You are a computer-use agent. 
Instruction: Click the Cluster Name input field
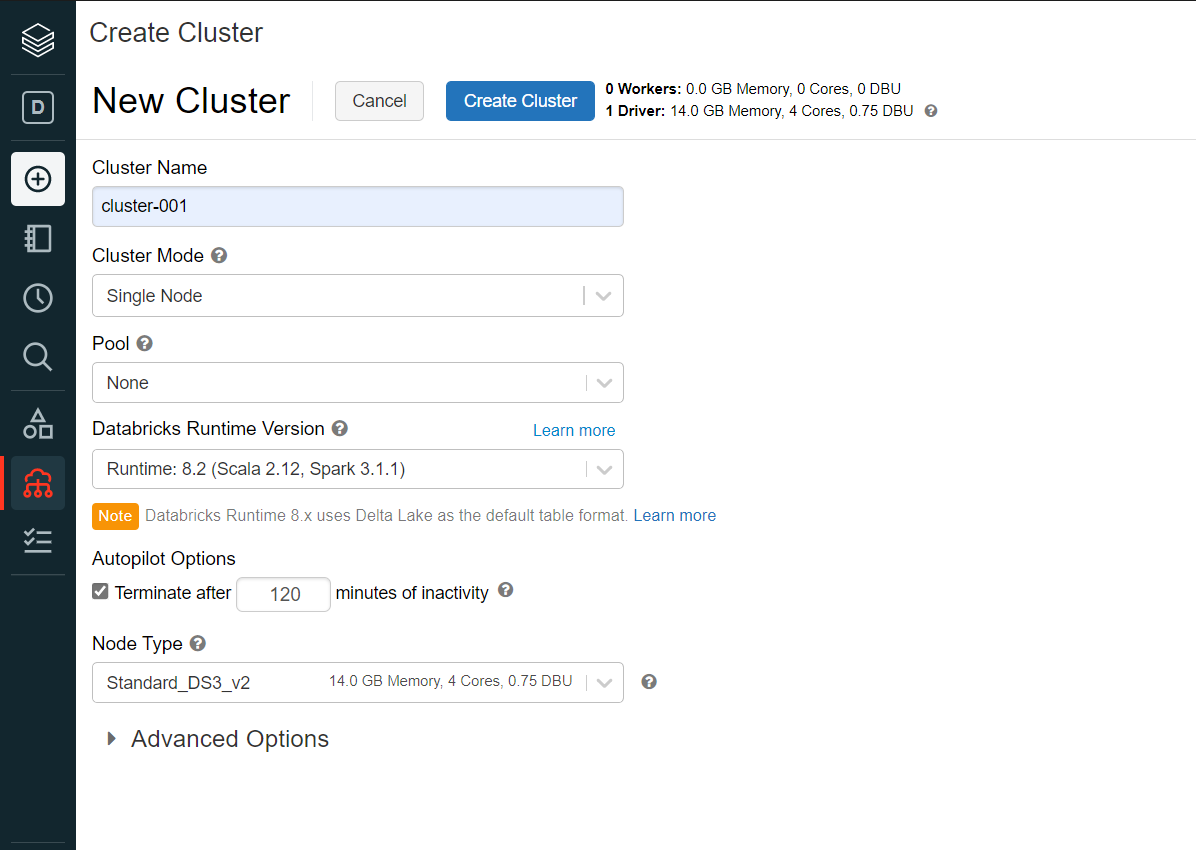pyautogui.click(x=358, y=206)
